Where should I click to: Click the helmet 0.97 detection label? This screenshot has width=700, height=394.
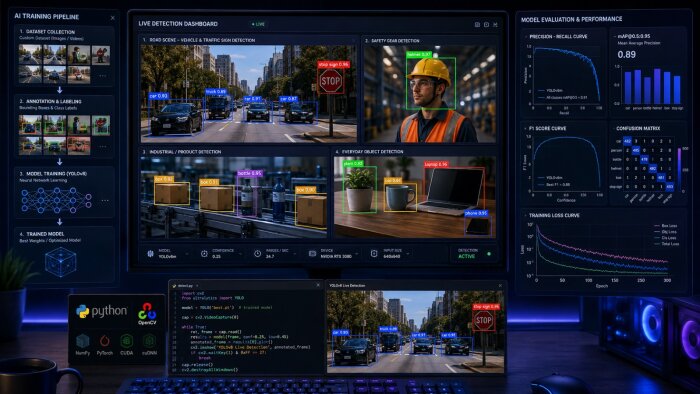tap(419, 54)
